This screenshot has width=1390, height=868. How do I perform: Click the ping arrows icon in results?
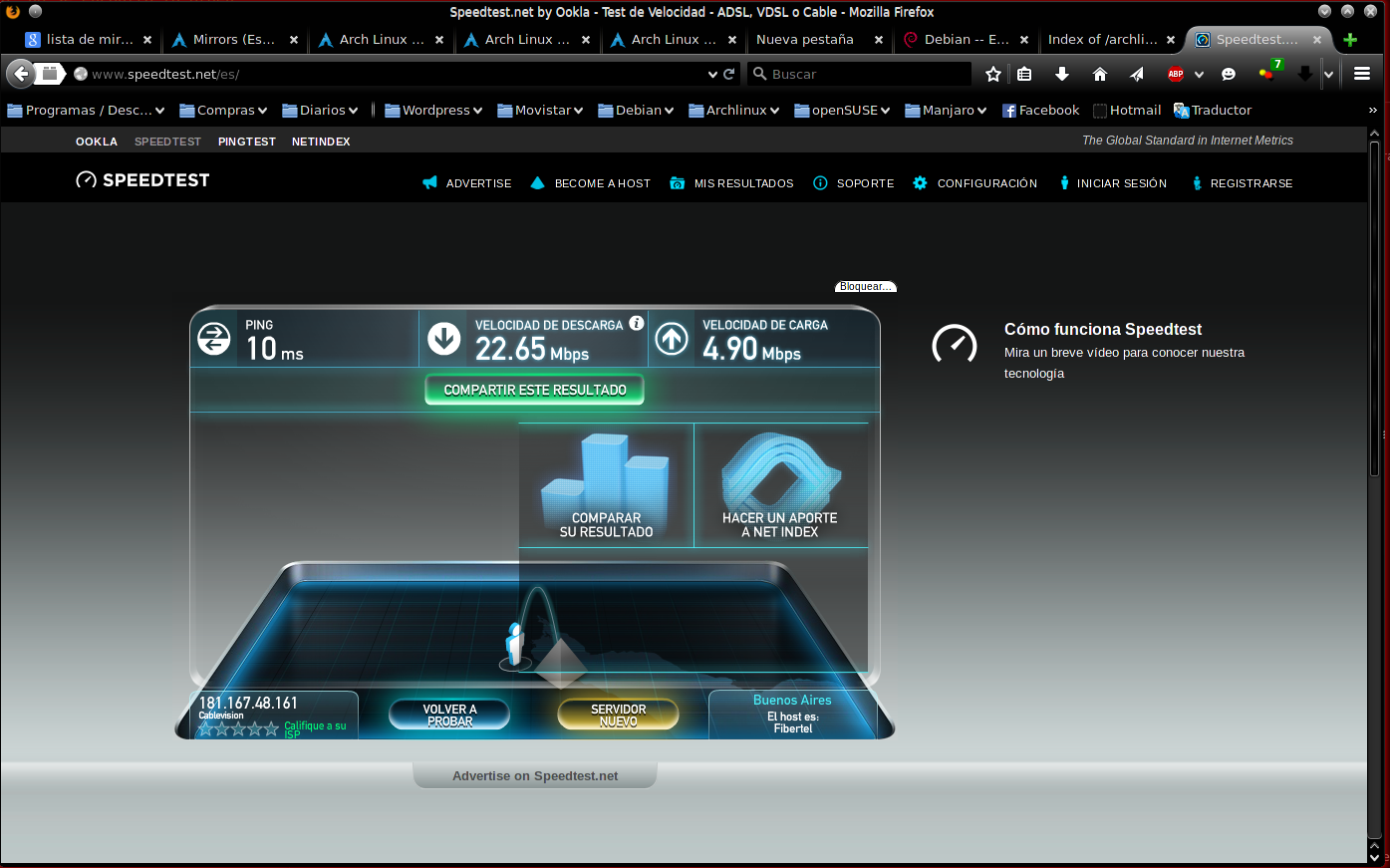coord(214,339)
